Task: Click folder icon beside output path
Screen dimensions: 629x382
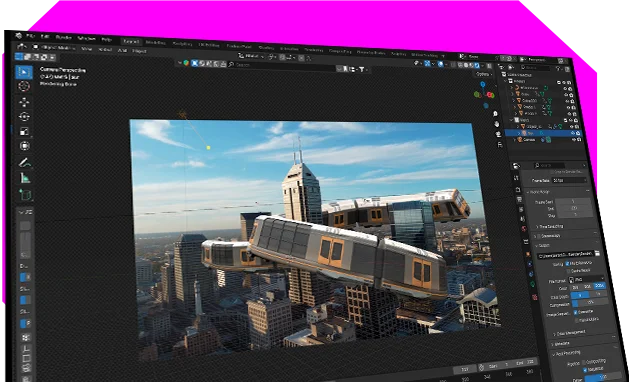Action: pos(597,253)
